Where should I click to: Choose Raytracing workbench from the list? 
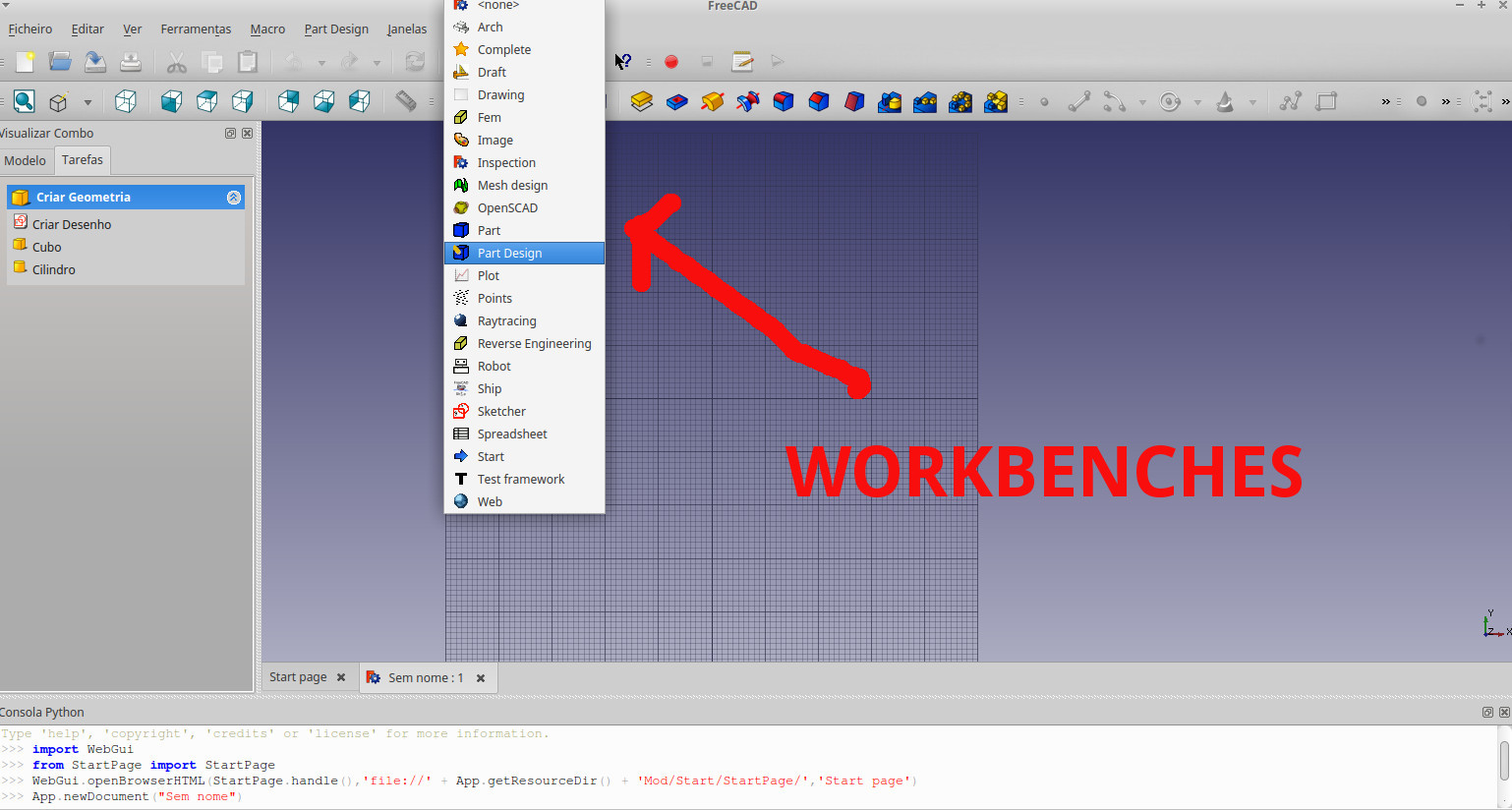pyautogui.click(x=524, y=321)
